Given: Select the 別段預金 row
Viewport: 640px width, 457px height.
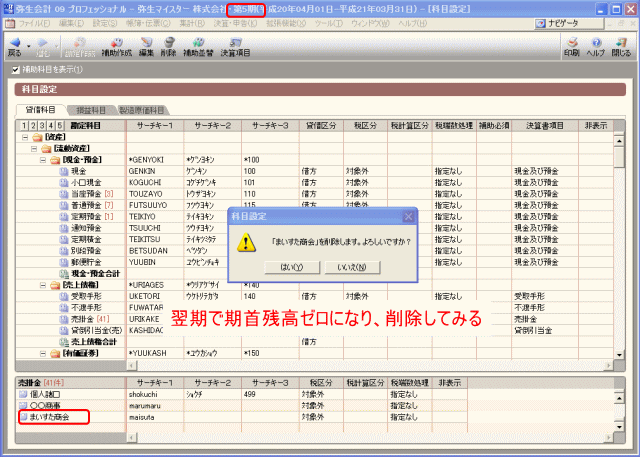Looking at the screenshot, I should click(315, 251).
